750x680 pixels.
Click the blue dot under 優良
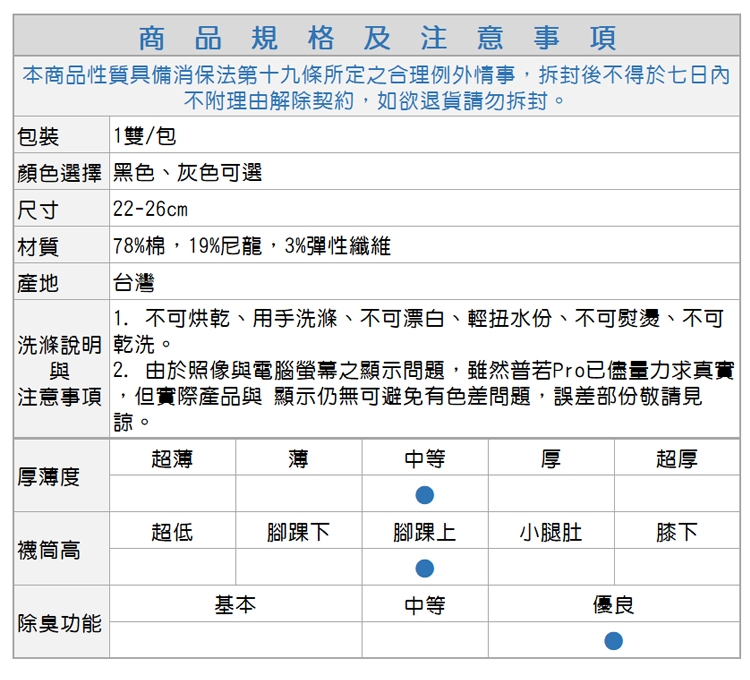[x=613, y=640]
